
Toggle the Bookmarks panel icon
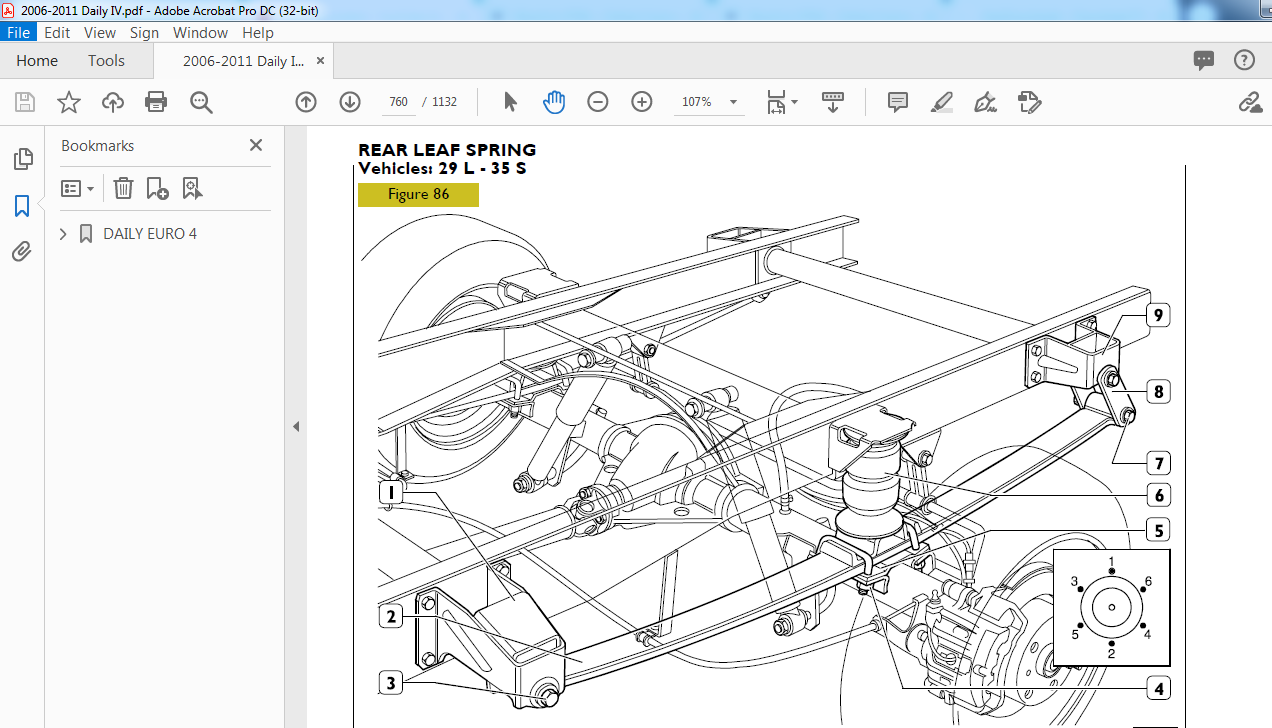(x=22, y=206)
